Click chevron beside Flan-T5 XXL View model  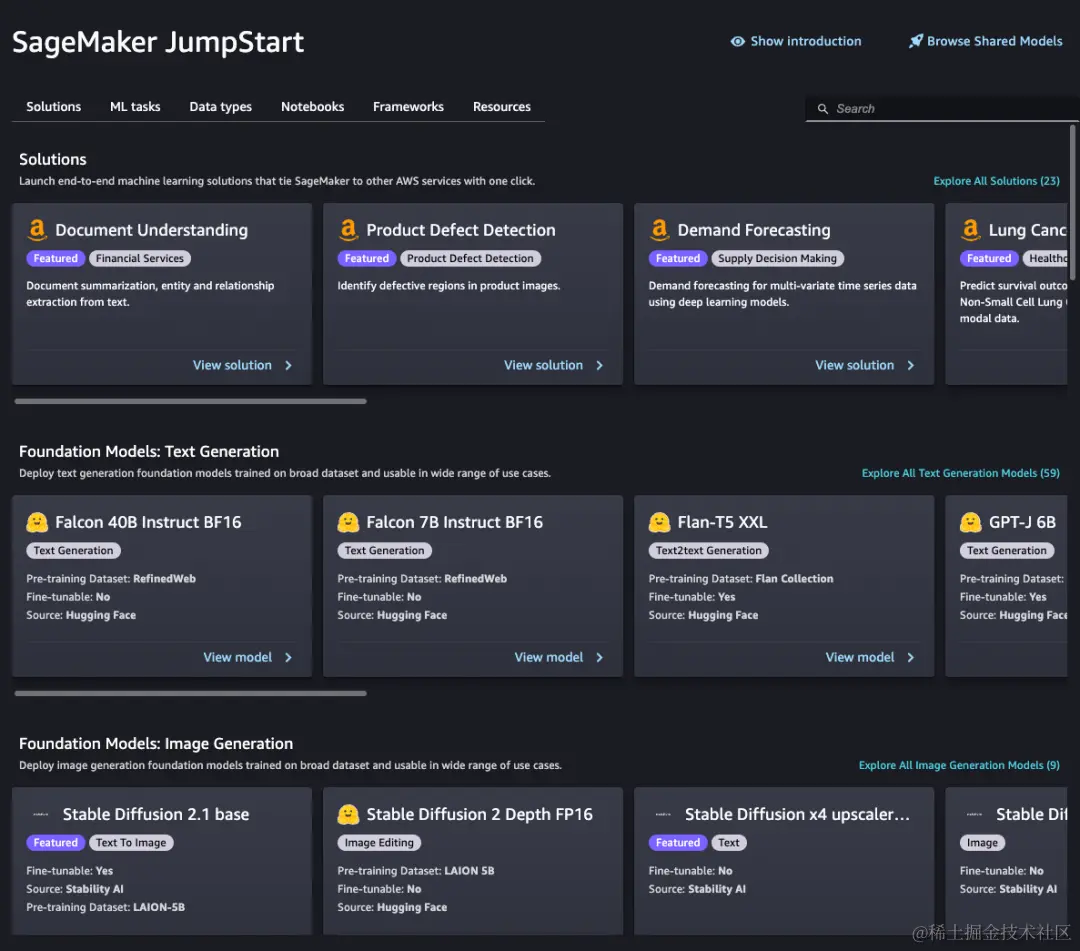click(911, 658)
